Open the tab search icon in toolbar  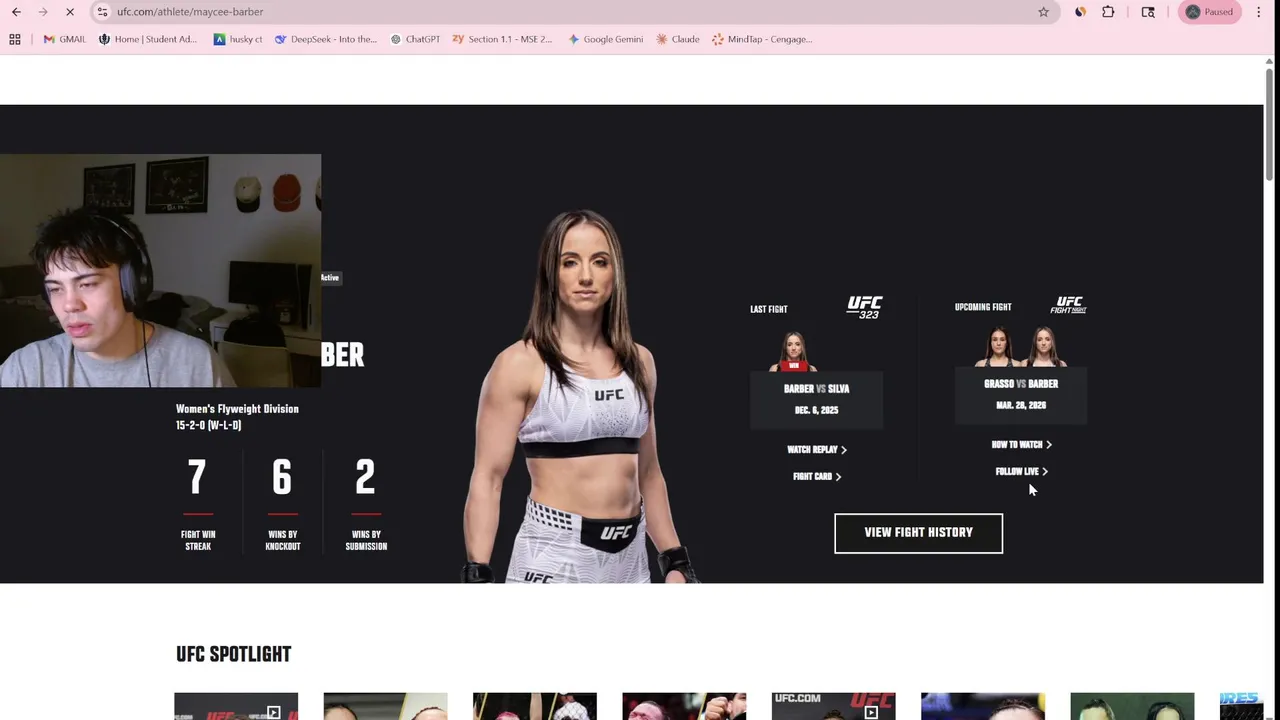click(1148, 12)
